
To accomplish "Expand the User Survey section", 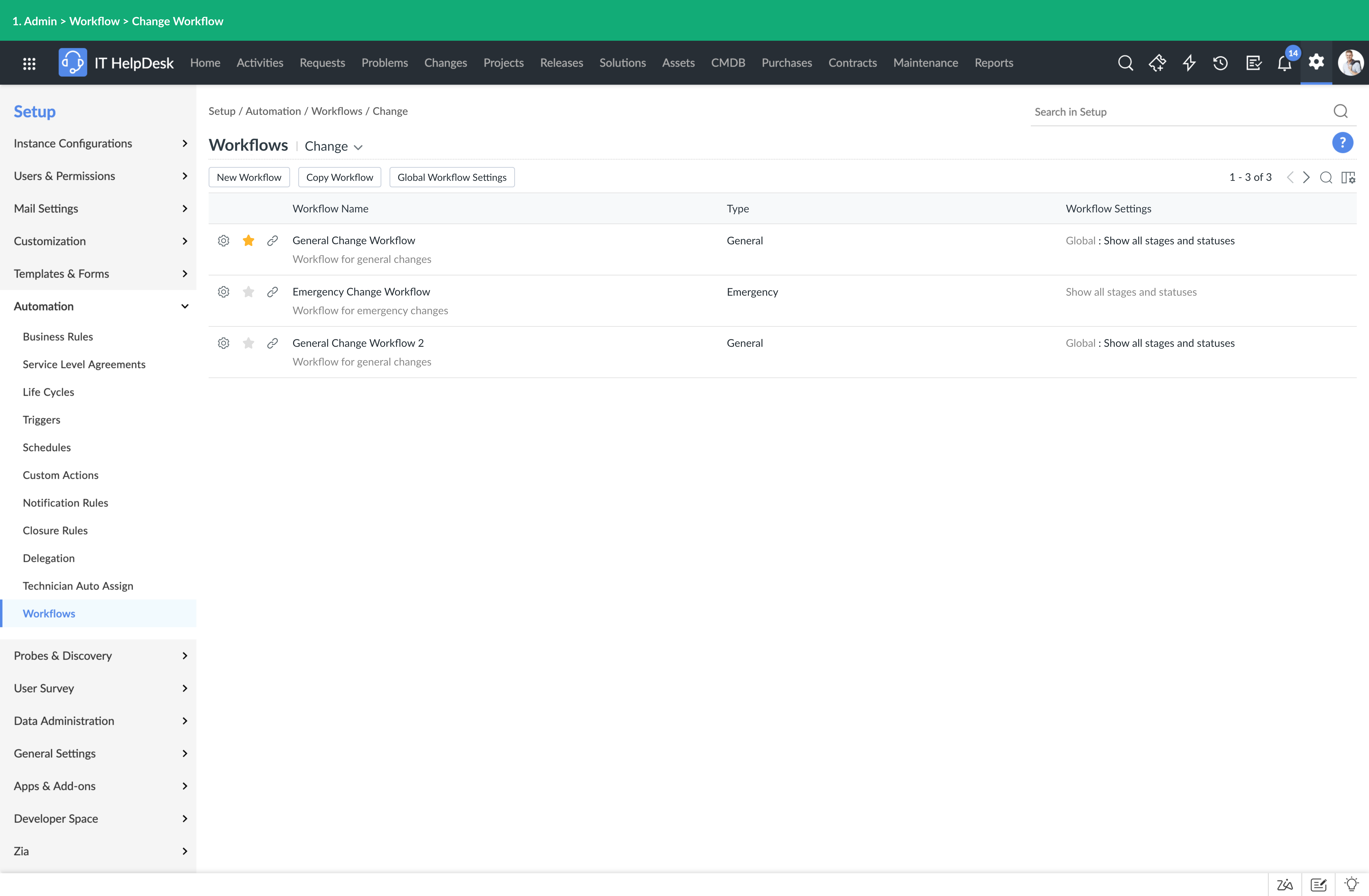I will [98, 688].
